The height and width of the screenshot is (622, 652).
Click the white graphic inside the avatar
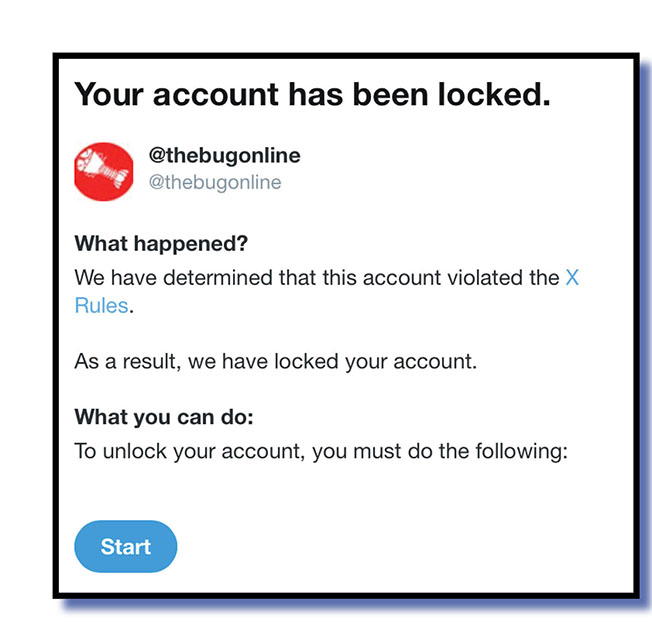point(103,170)
